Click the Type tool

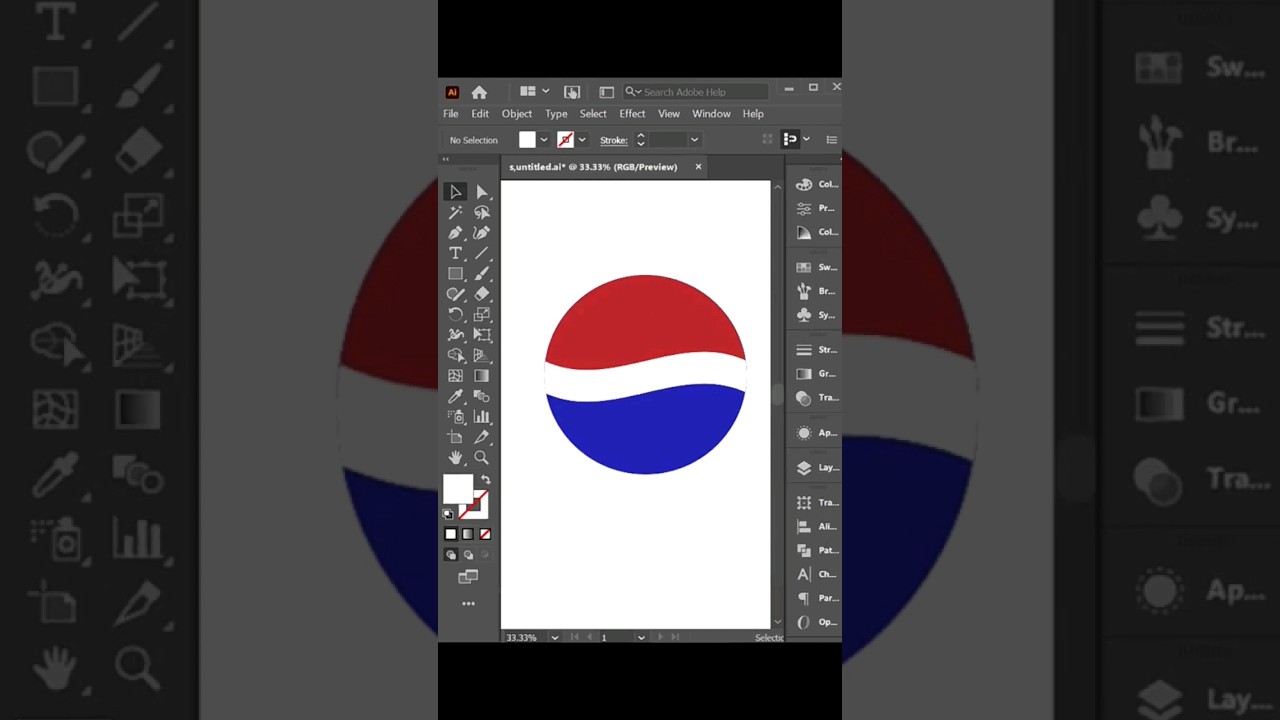(x=455, y=253)
